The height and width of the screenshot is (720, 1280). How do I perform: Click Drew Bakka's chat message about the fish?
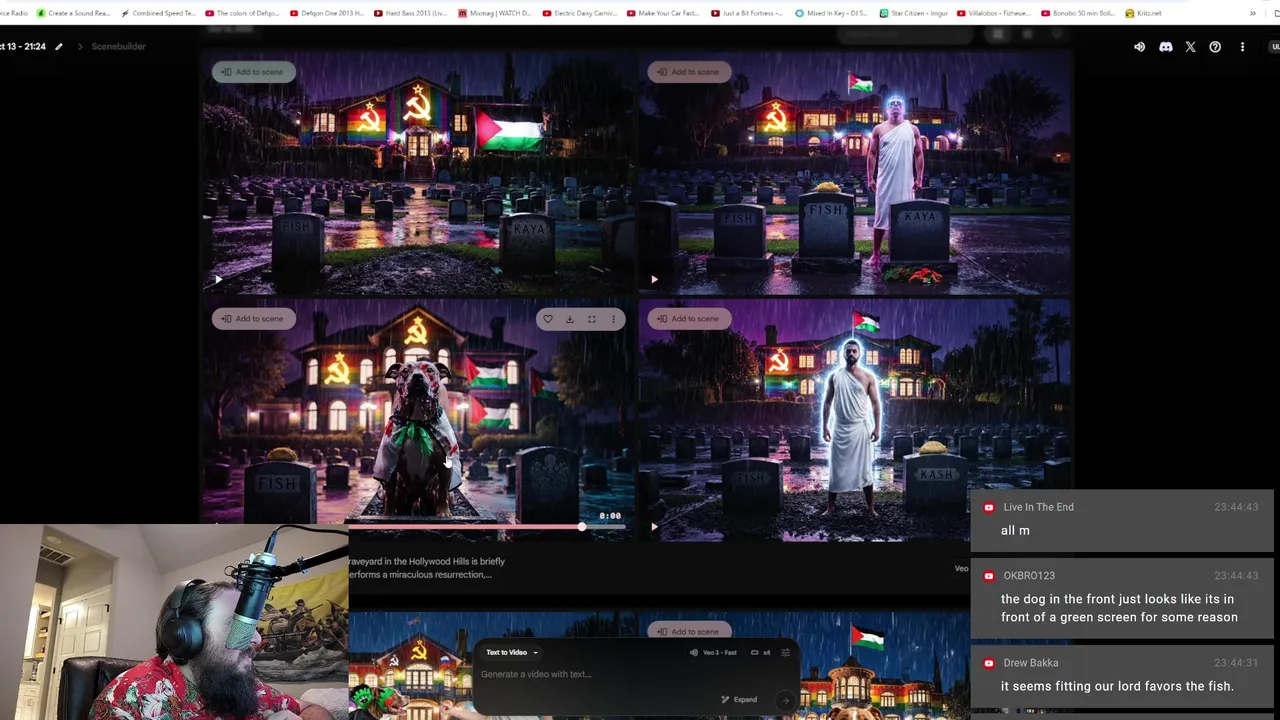(1117, 686)
